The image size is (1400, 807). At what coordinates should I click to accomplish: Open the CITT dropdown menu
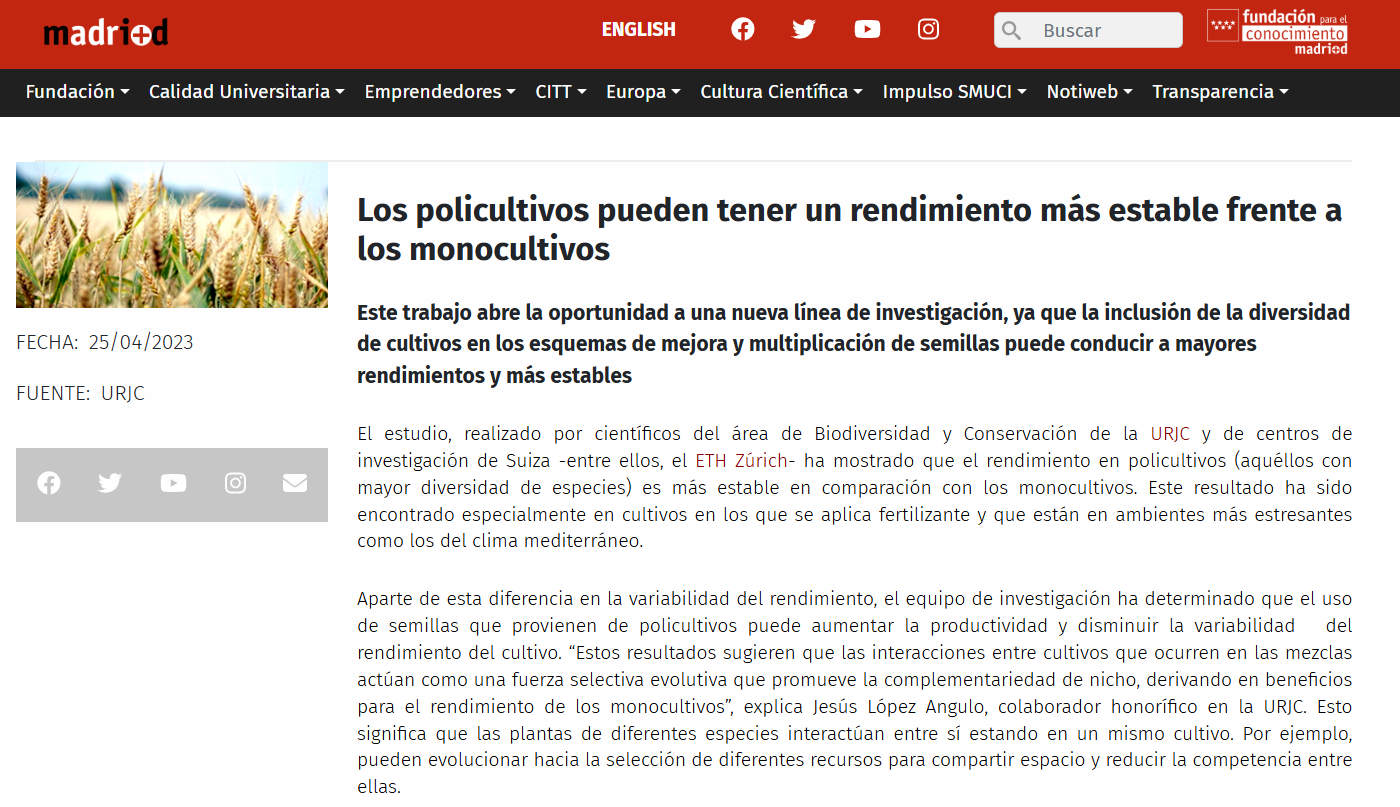pos(561,92)
